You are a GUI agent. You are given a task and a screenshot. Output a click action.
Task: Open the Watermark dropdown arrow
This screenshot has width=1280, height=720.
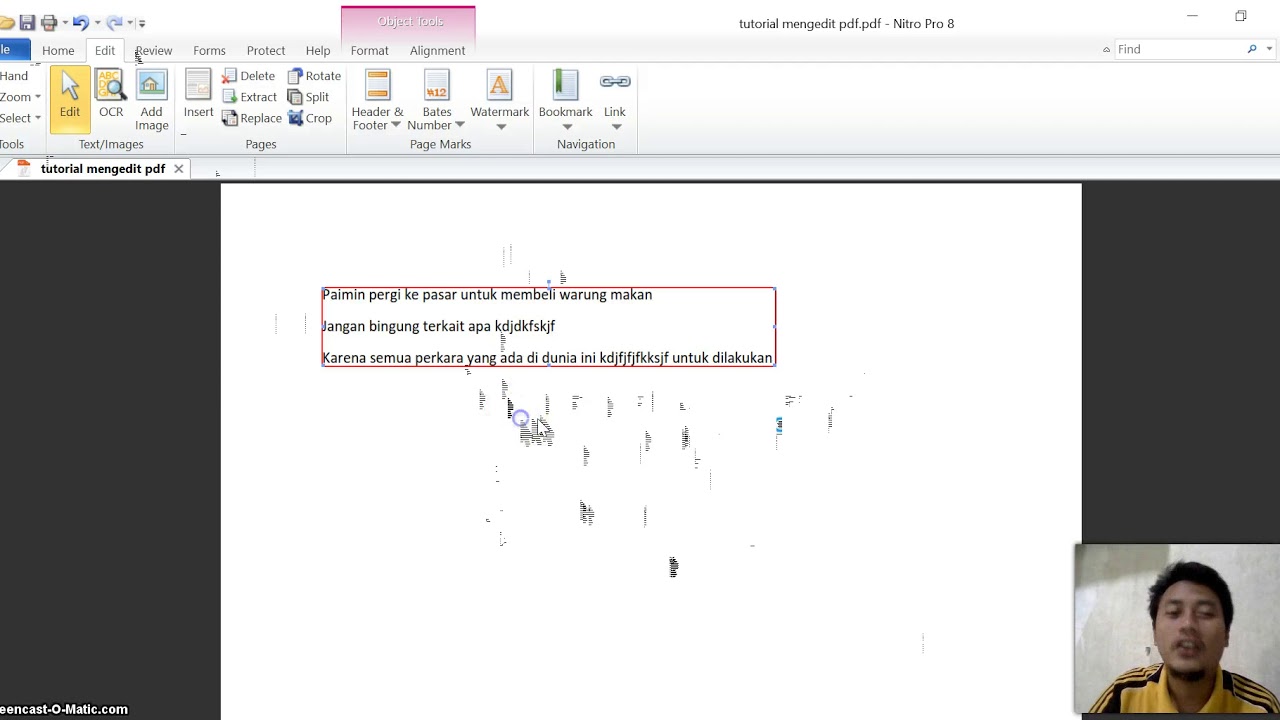pos(501,127)
